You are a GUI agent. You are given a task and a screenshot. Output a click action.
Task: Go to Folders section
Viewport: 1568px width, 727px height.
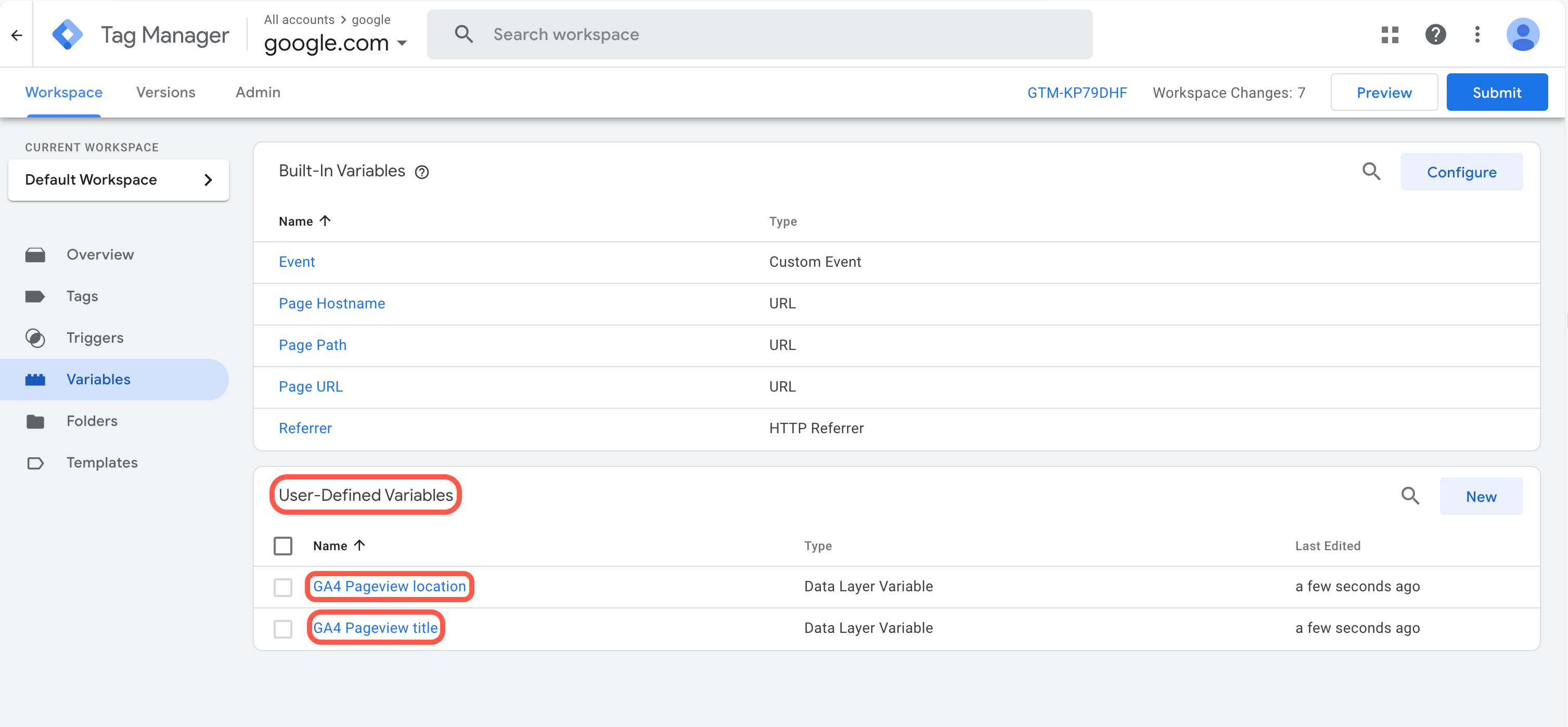click(92, 421)
